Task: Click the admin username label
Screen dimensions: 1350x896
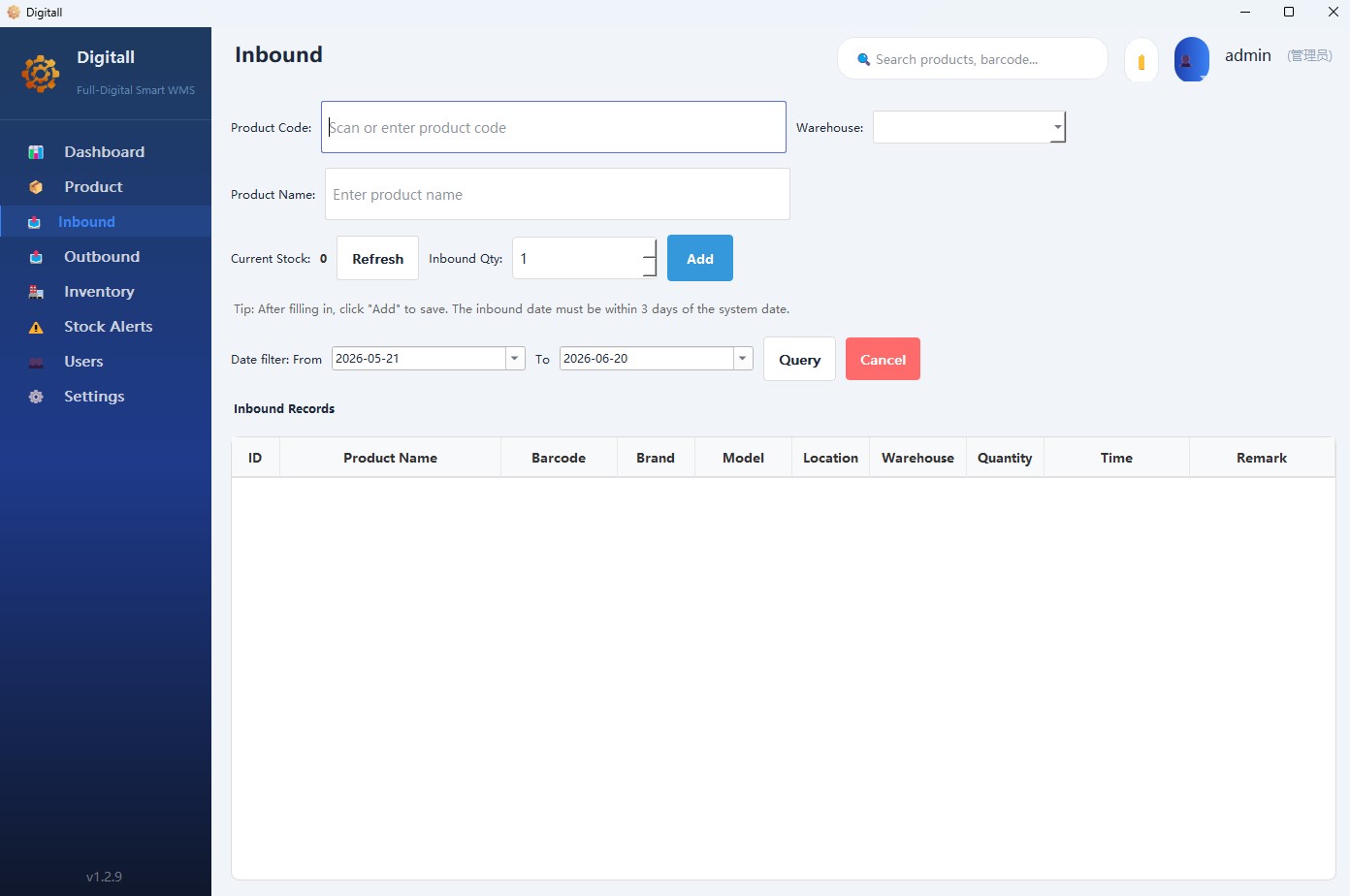Action: (1248, 55)
